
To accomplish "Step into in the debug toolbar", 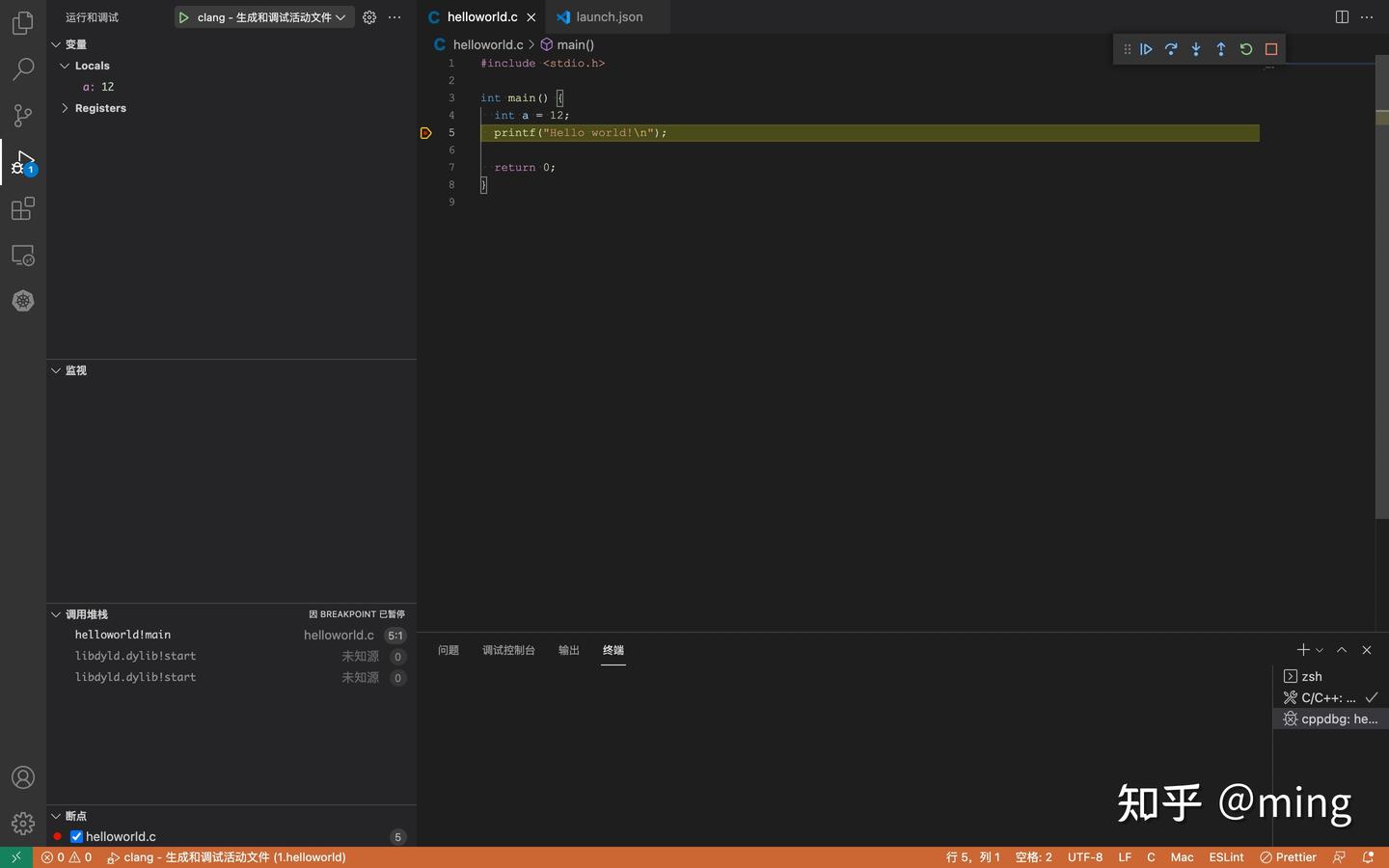I will coord(1196,49).
